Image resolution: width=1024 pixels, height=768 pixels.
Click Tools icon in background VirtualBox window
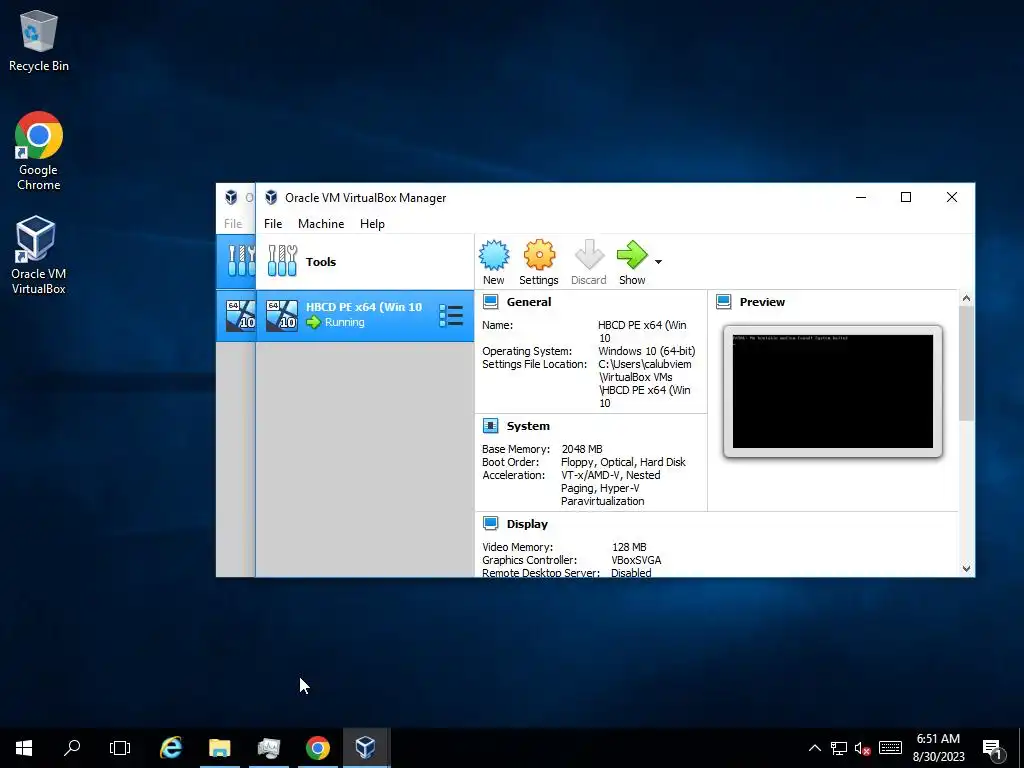(241, 261)
